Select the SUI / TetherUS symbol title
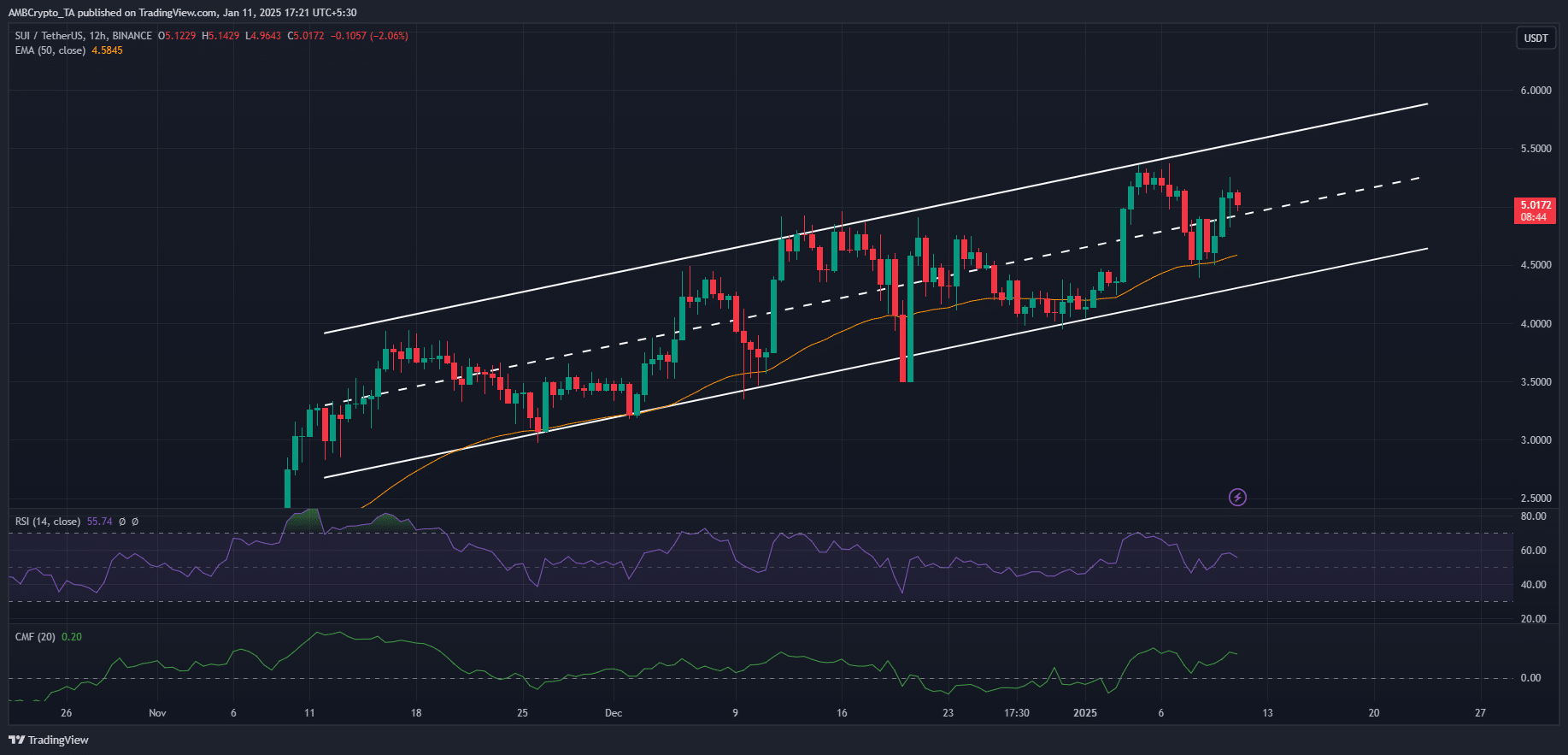The height and width of the screenshot is (755, 1568). click(83, 36)
